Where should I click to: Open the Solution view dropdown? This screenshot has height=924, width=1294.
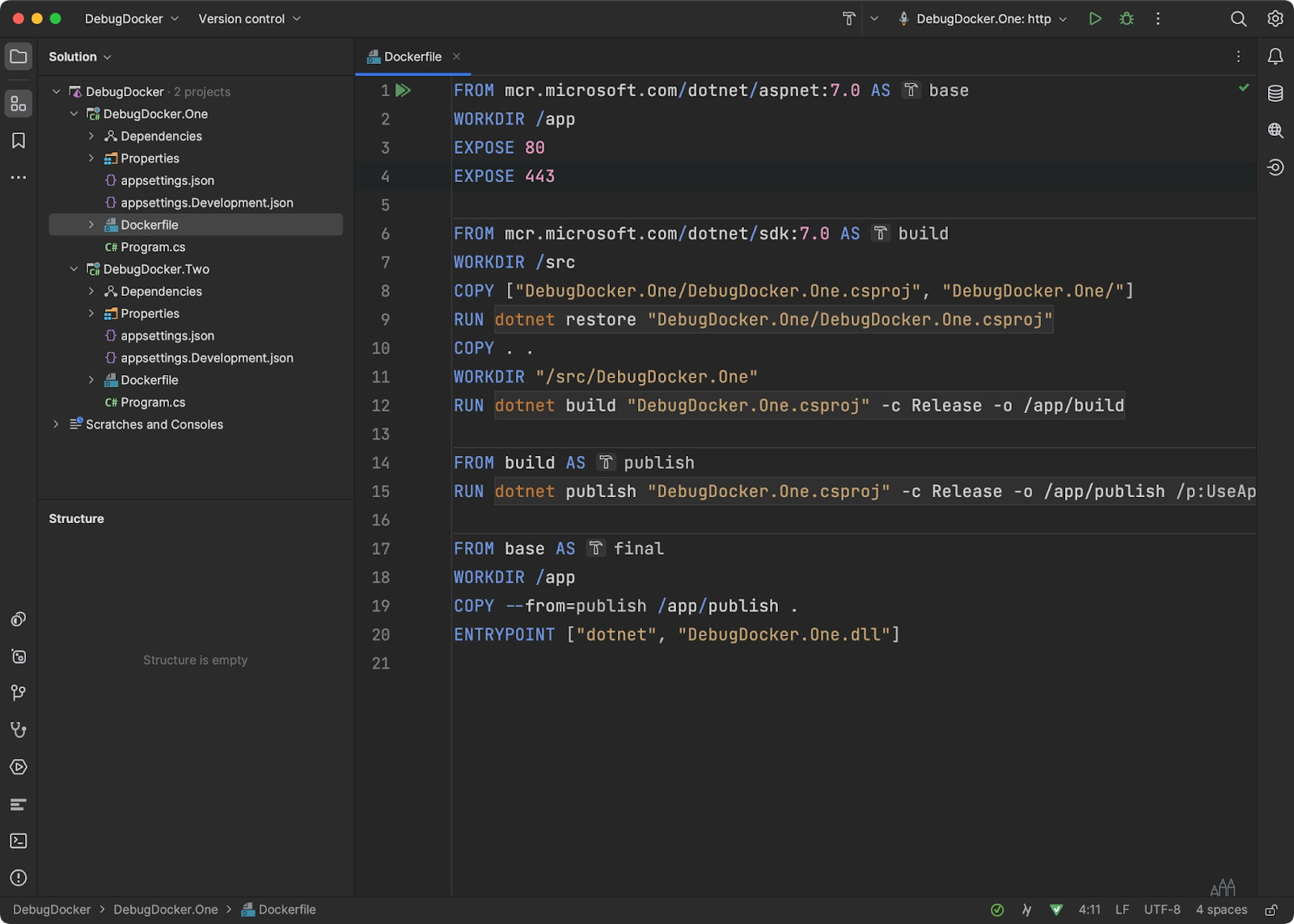click(80, 57)
